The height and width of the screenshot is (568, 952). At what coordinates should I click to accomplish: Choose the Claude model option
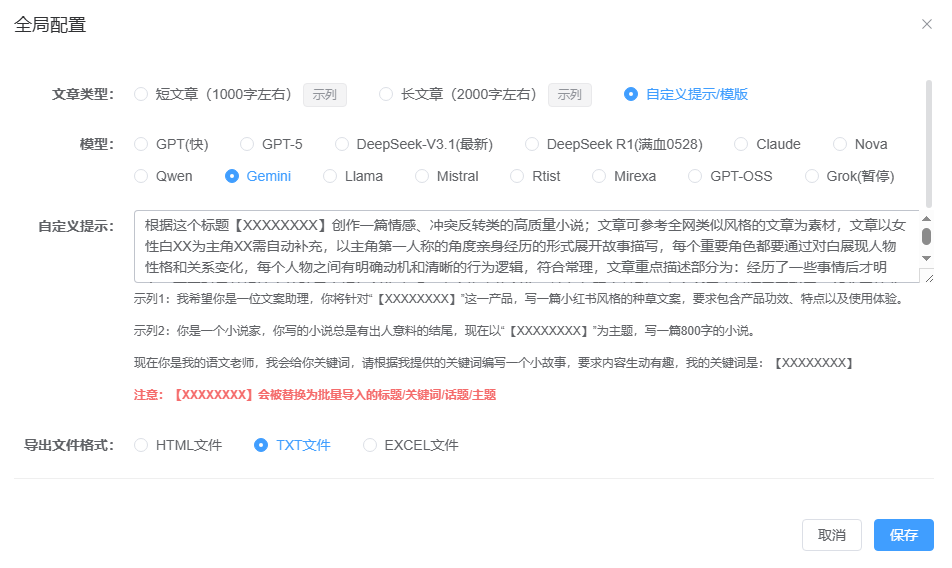741,144
